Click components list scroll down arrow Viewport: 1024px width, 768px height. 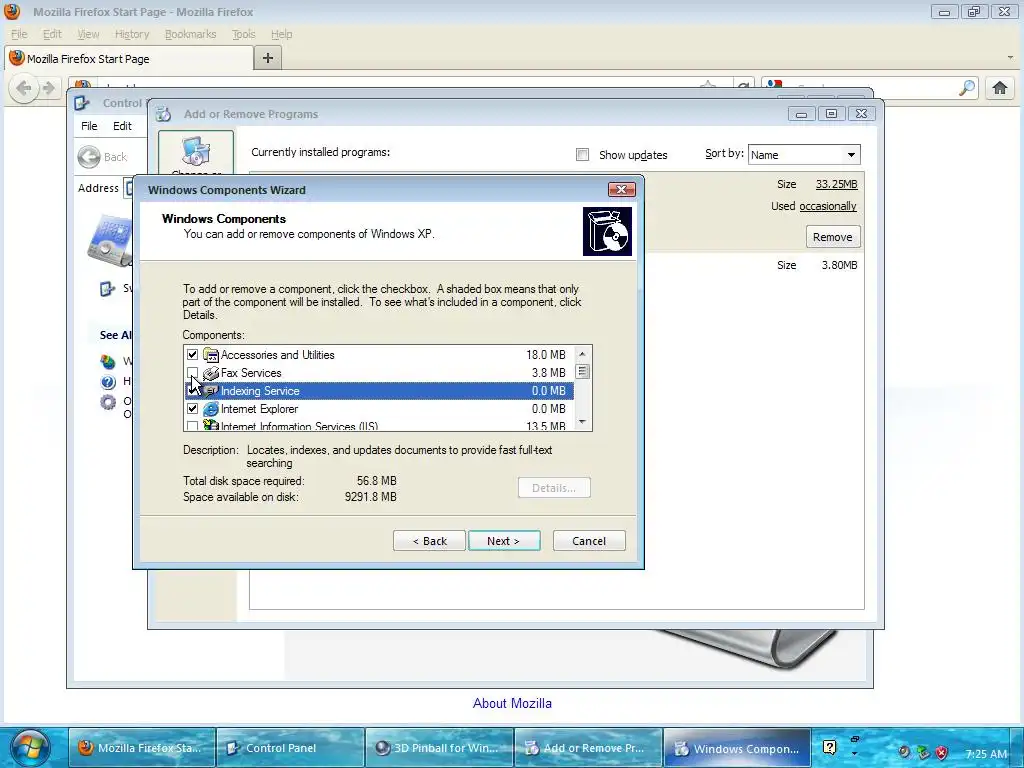pos(583,422)
